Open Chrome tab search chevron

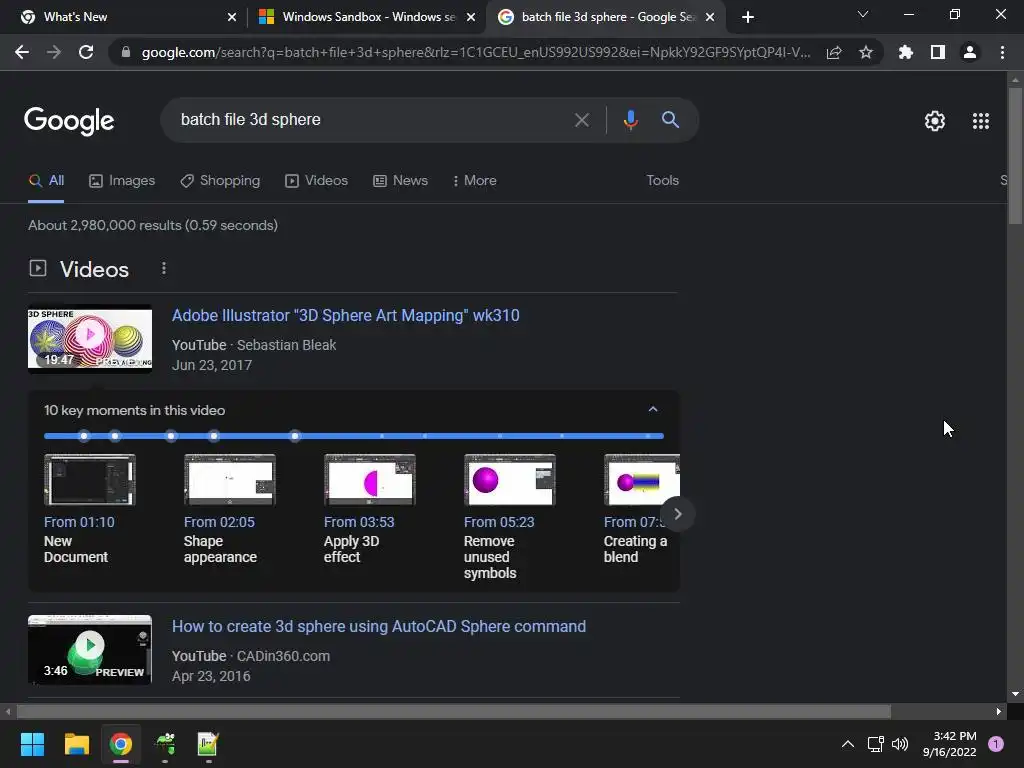tap(862, 14)
